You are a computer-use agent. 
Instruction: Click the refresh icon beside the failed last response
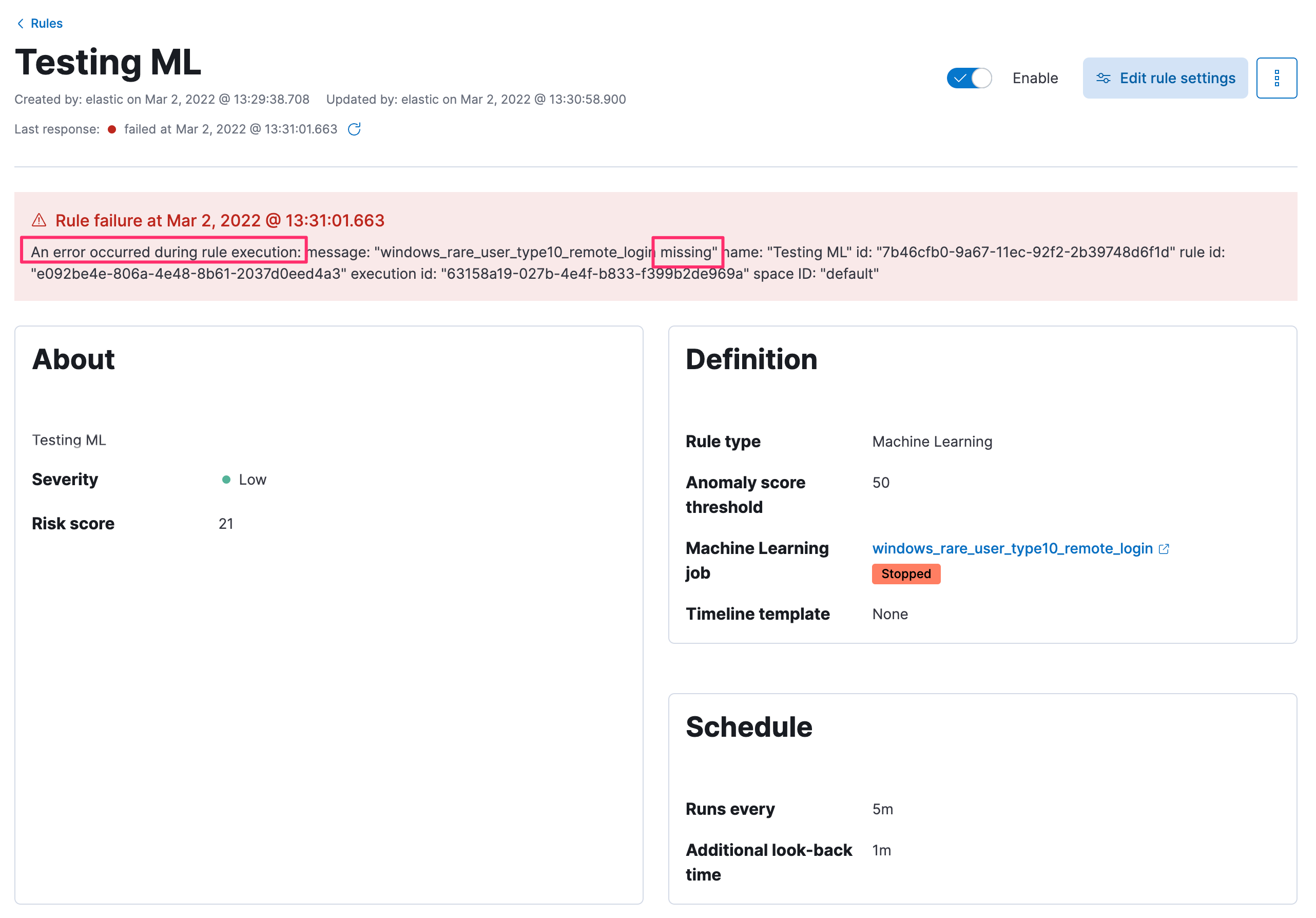[354, 129]
